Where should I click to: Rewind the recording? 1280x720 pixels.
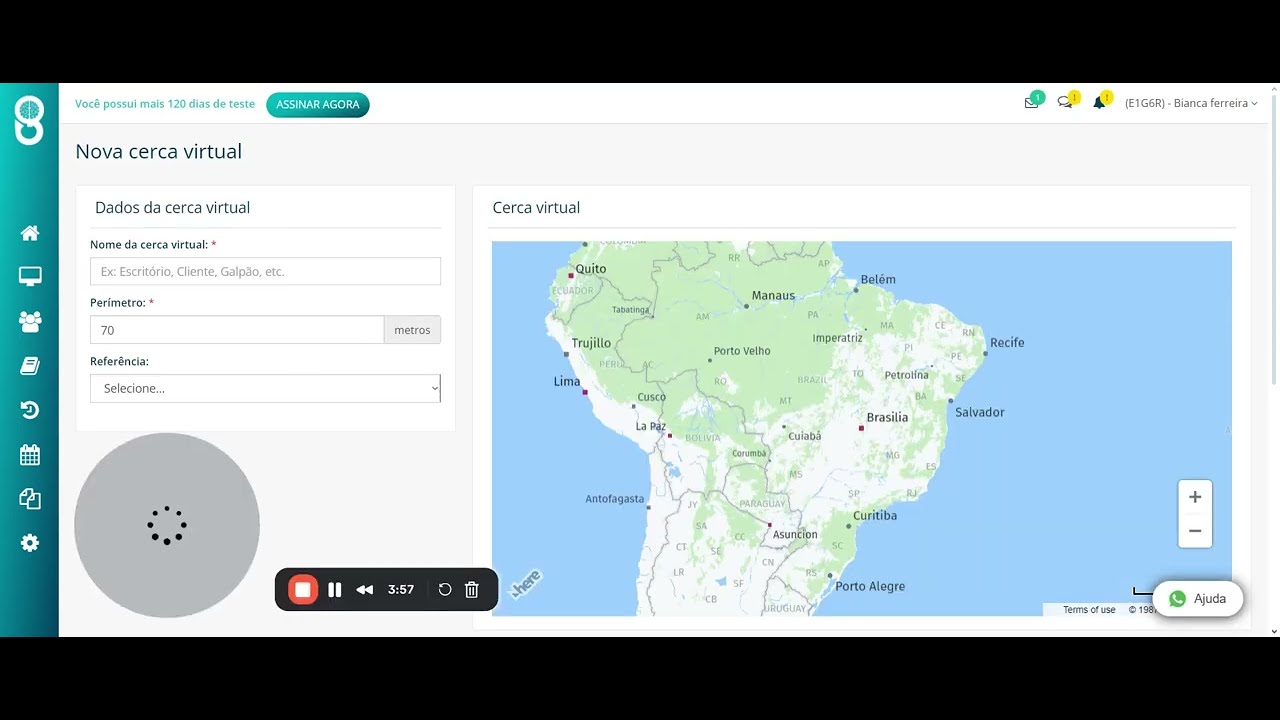point(365,590)
